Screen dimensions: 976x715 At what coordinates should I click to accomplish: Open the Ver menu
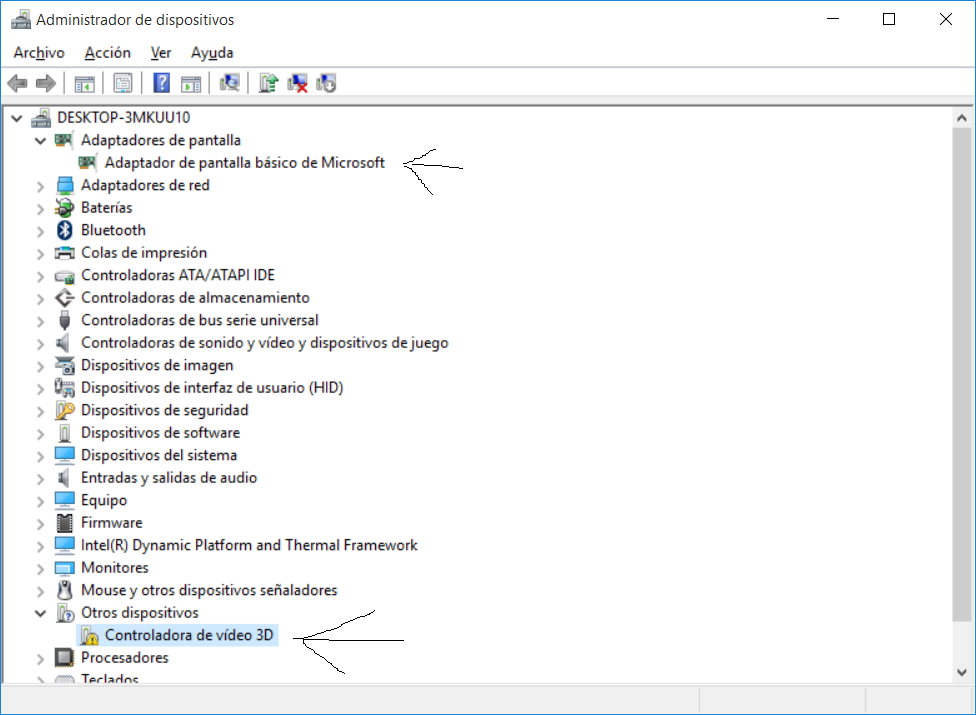(x=160, y=52)
